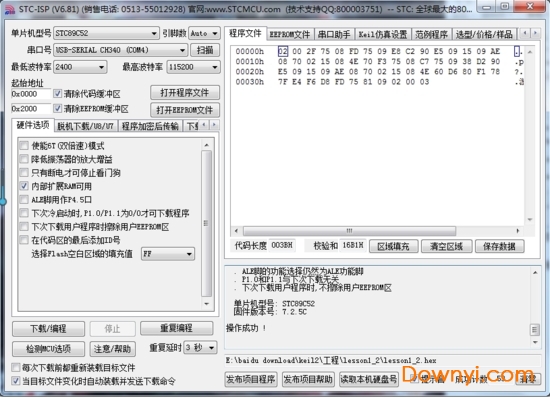Screen dimensions: 550x398
Task: Switch to the 程序文件 tab
Action: tap(245, 33)
